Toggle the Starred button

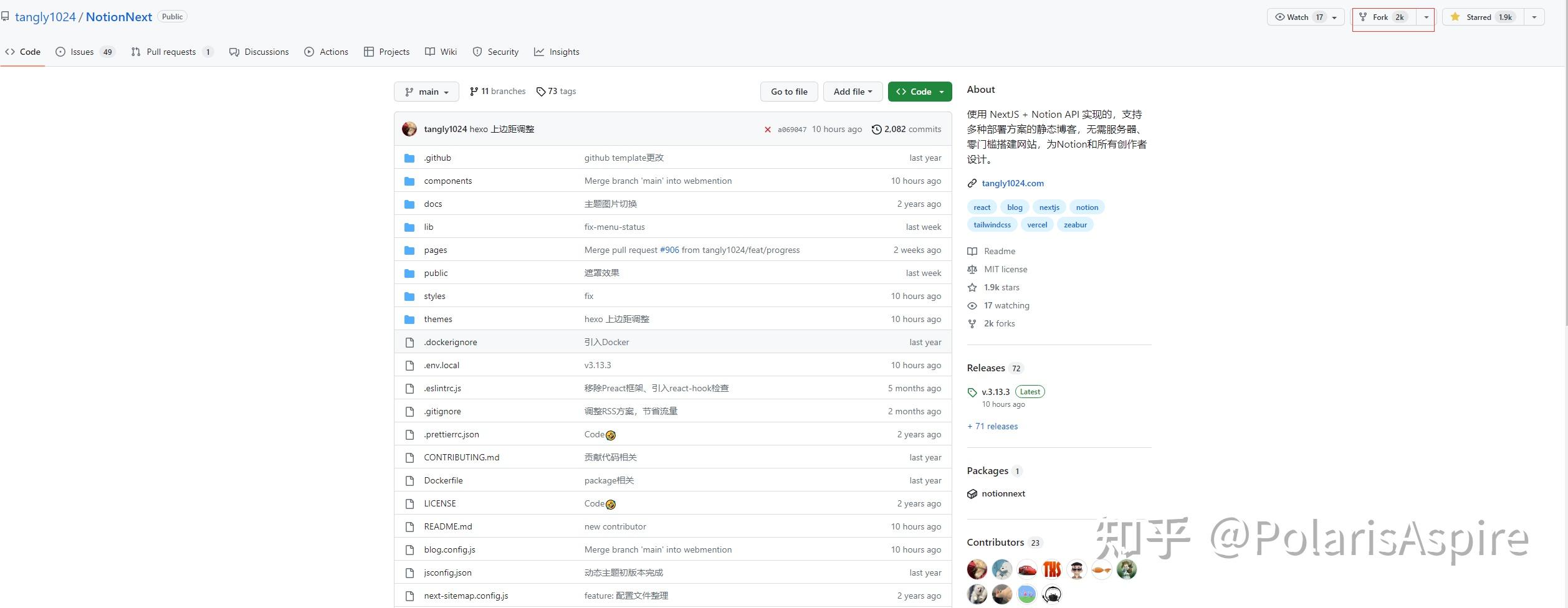1483,17
